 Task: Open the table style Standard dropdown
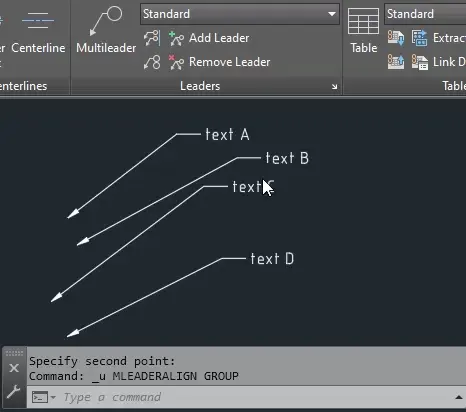(425, 14)
